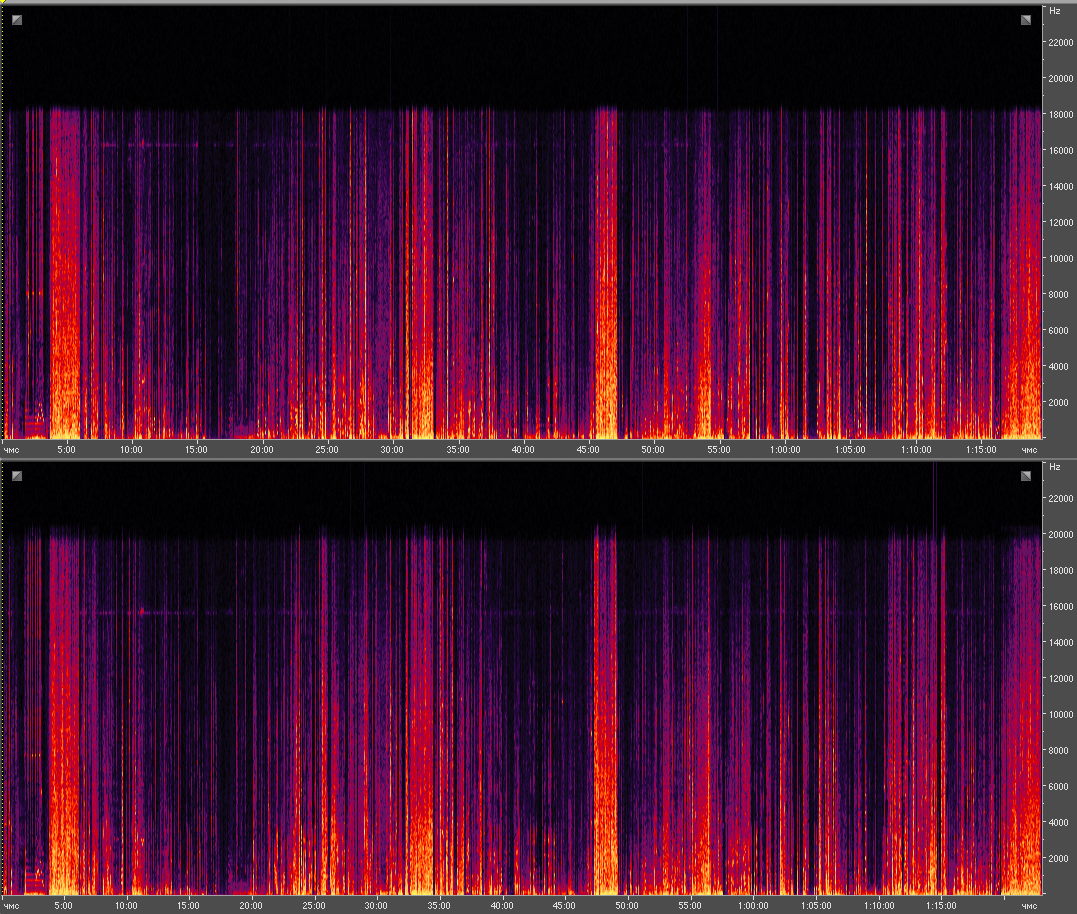The image size is (1077, 914).
Task: Click 1:05:00 on the lower spectrogram's time ruler
Action: 816,906
